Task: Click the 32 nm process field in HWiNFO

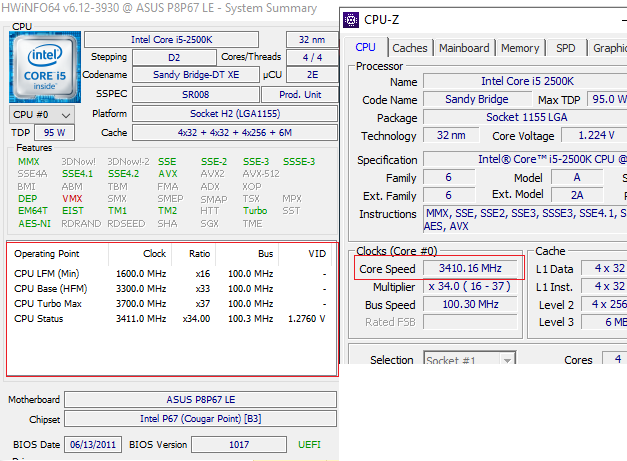Action: click(312, 40)
